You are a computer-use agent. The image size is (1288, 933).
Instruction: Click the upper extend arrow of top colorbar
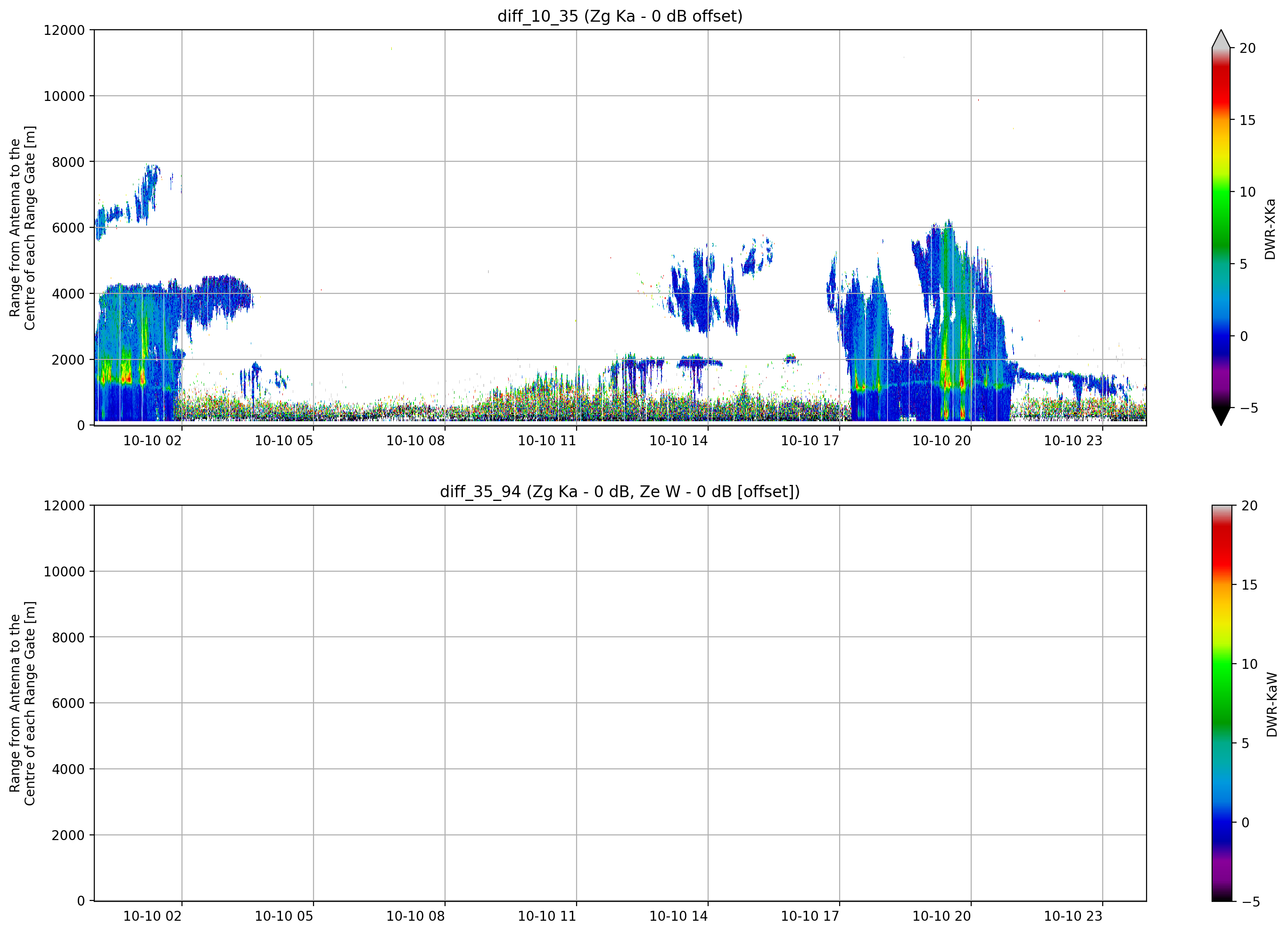(x=1221, y=39)
